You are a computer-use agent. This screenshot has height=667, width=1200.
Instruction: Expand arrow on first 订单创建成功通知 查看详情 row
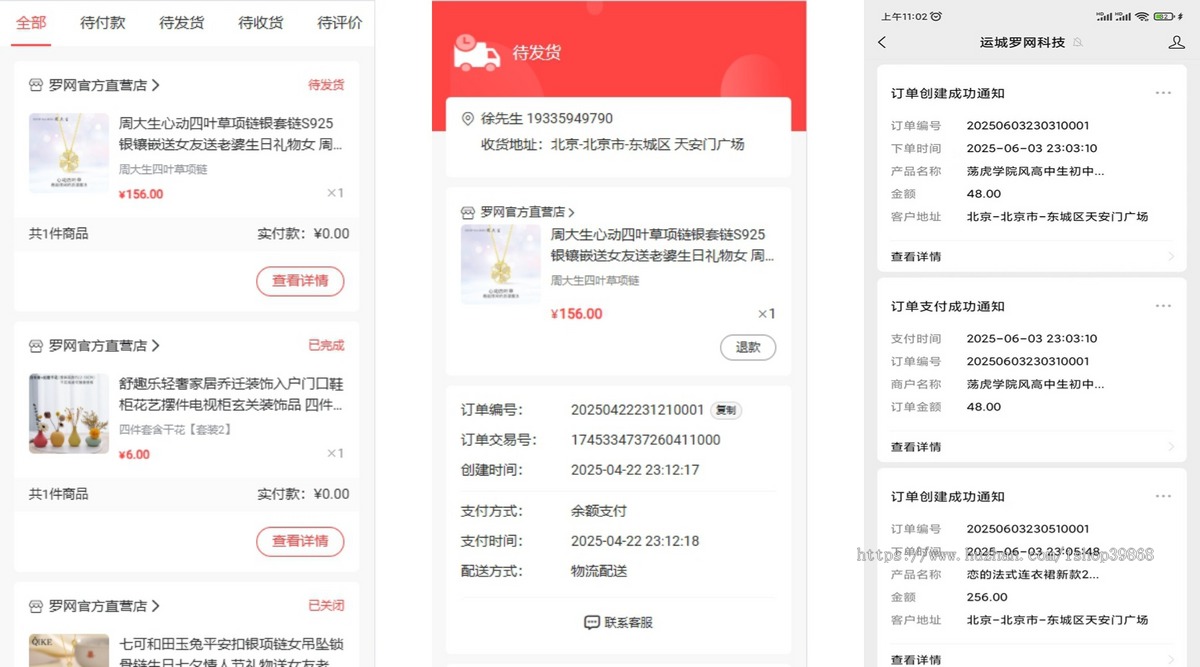point(1171,257)
